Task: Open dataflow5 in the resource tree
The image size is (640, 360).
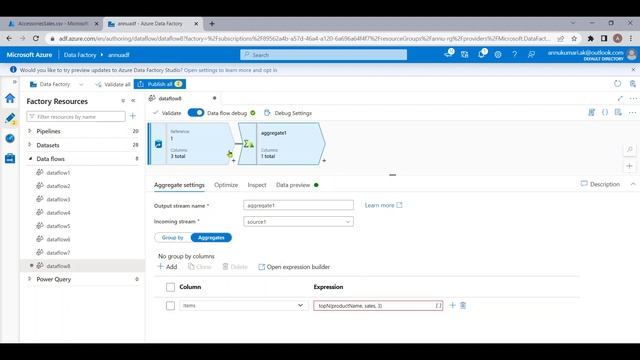Action: pyautogui.click(x=58, y=226)
